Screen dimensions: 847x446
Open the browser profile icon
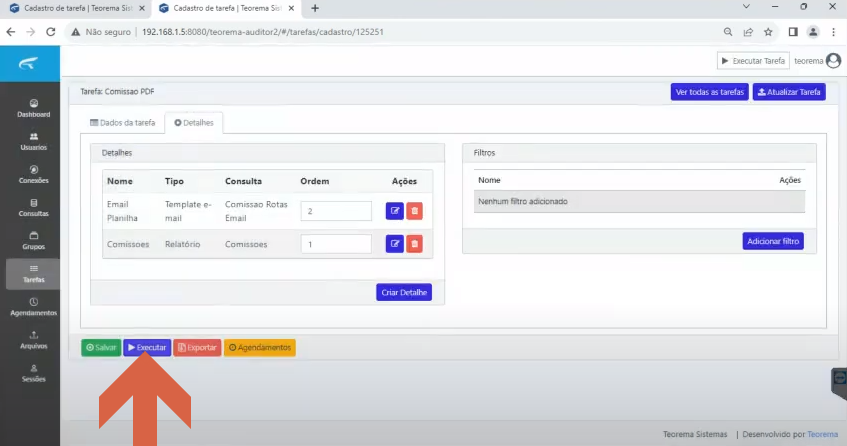tap(813, 32)
